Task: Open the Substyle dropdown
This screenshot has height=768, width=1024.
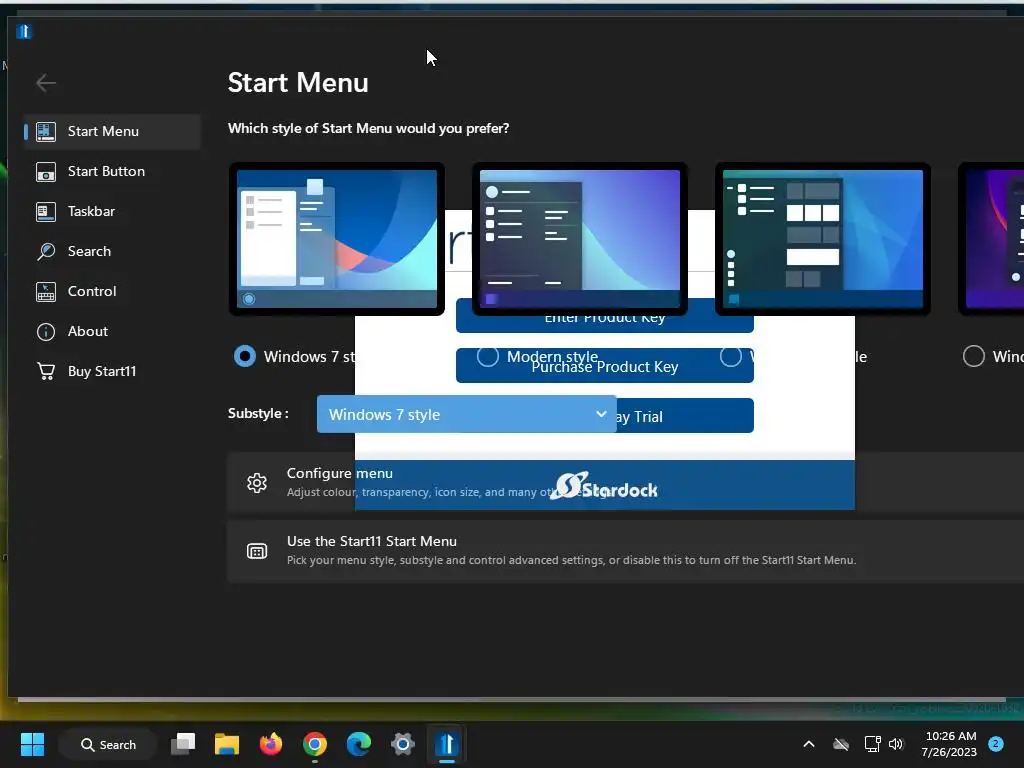Action: point(466,414)
